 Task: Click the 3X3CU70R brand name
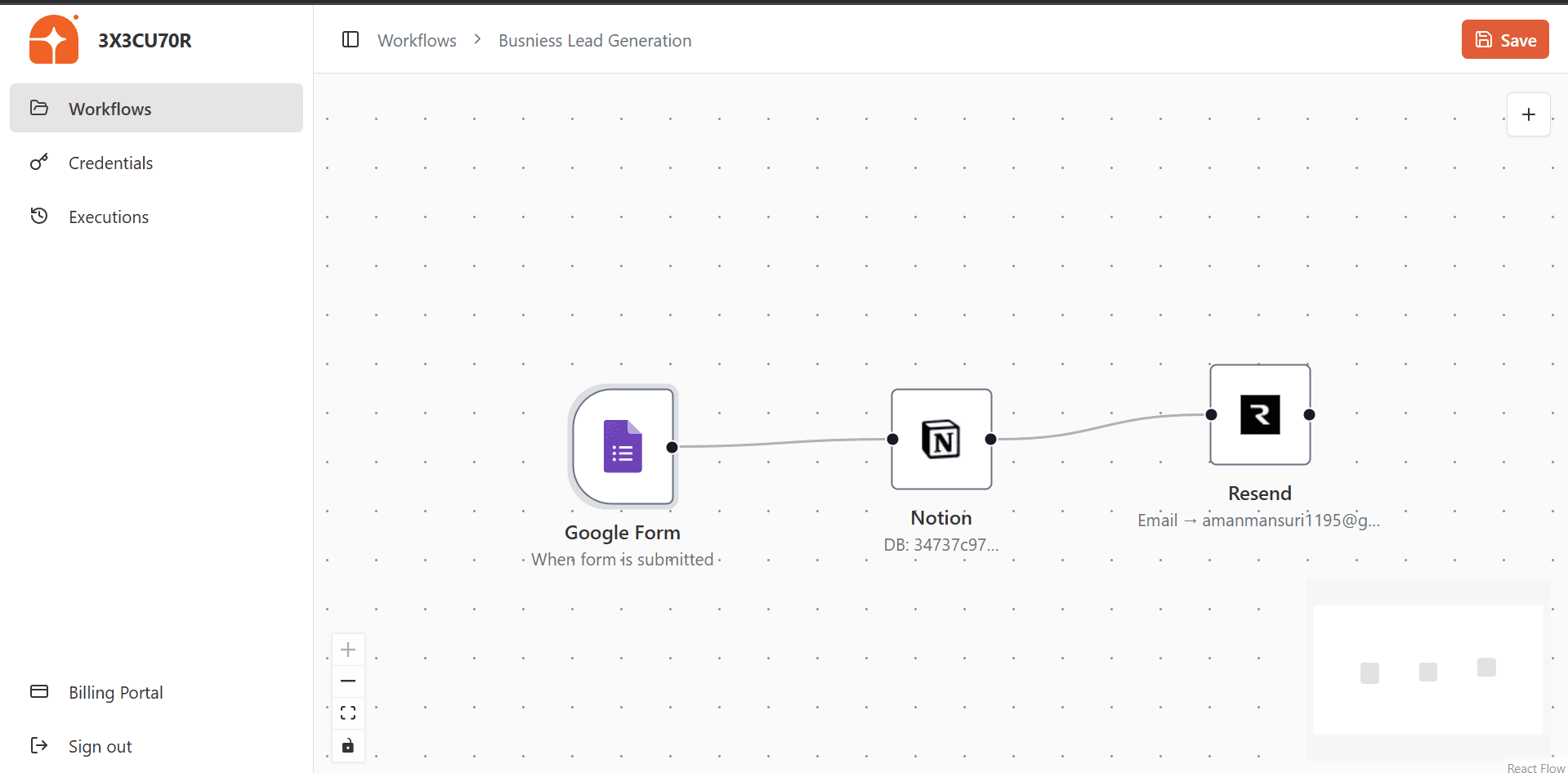[x=145, y=40]
